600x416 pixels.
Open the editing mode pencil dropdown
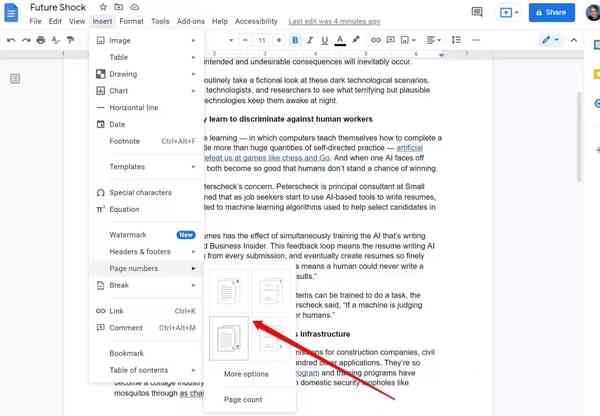click(551, 40)
